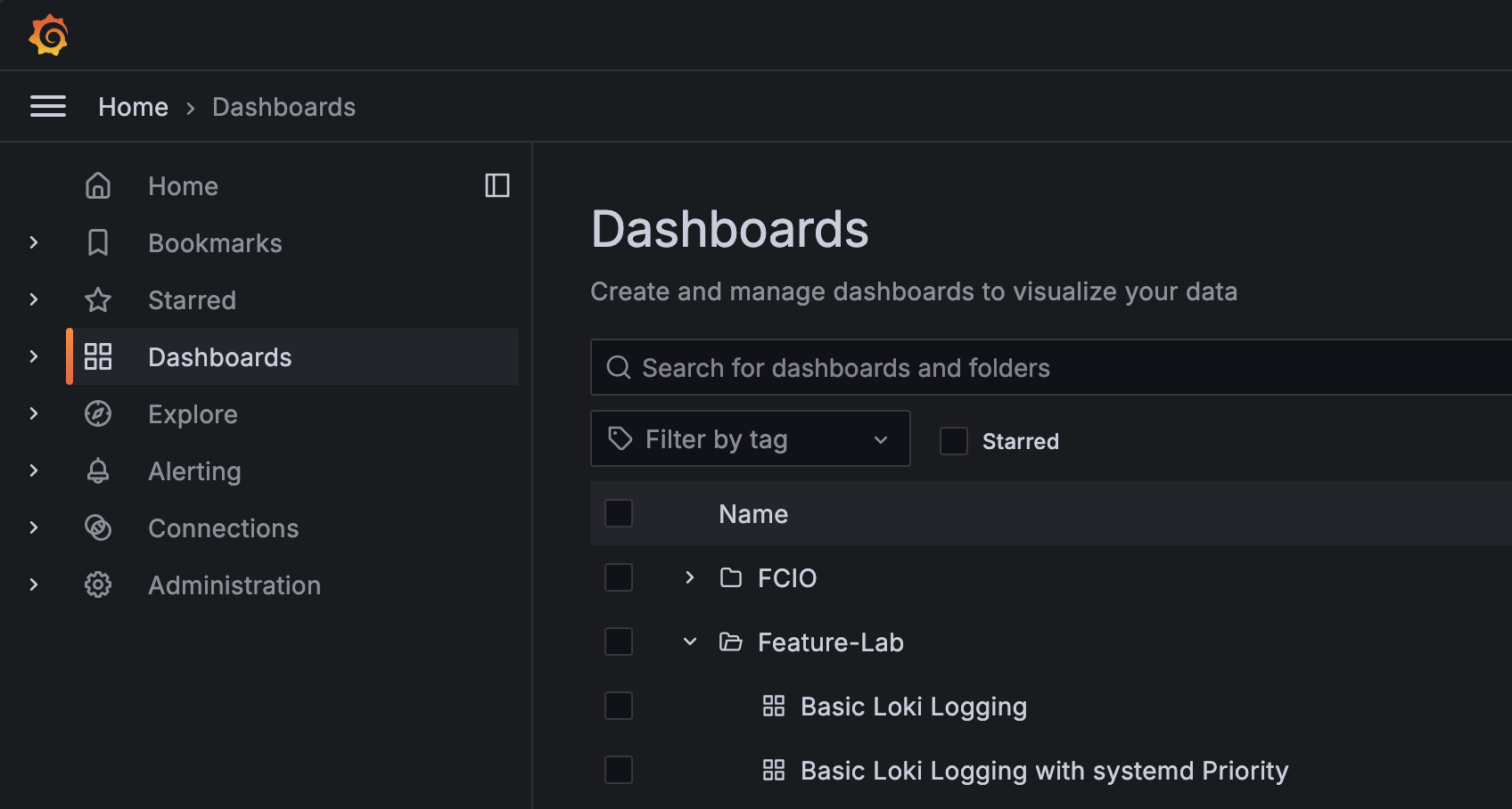Click the Alerting bell icon
The width and height of the screenshot is (1512, 809).
pos(98,470)
